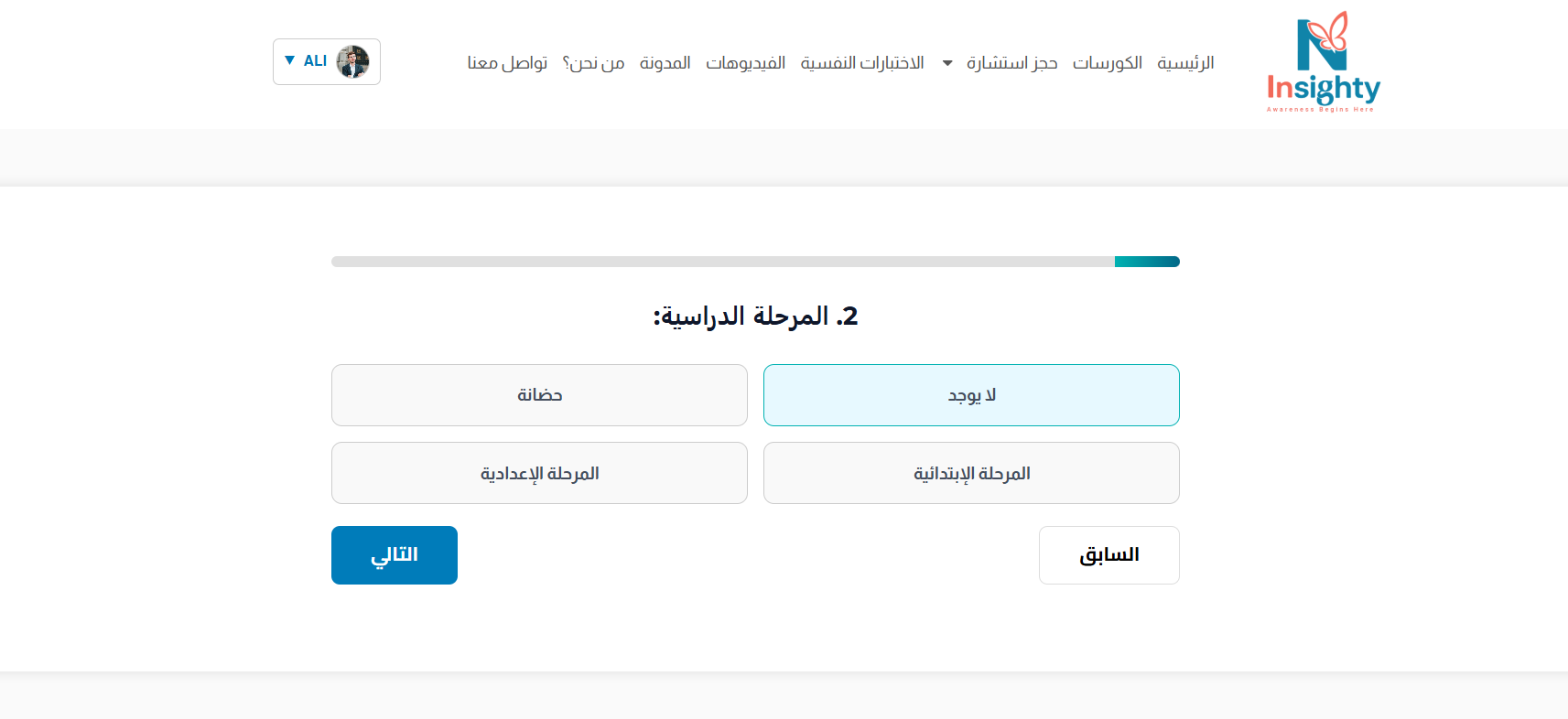This screenshot has width=1568, height=719.
Task: Click the المرحلة الدراسية question heading
Action: click(x=755, y=317)
